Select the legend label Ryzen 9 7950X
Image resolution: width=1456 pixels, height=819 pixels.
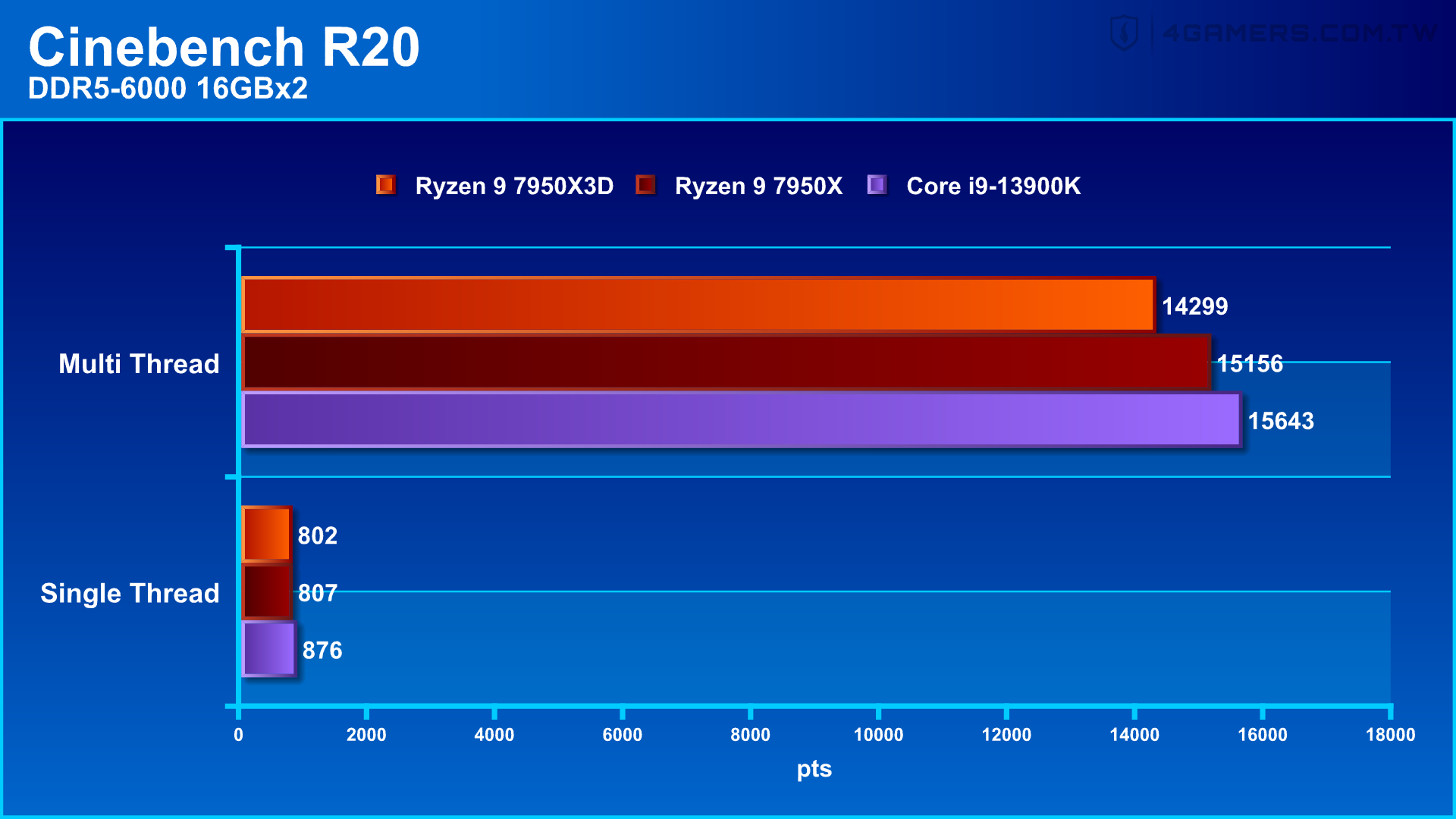tap(758, 186)
